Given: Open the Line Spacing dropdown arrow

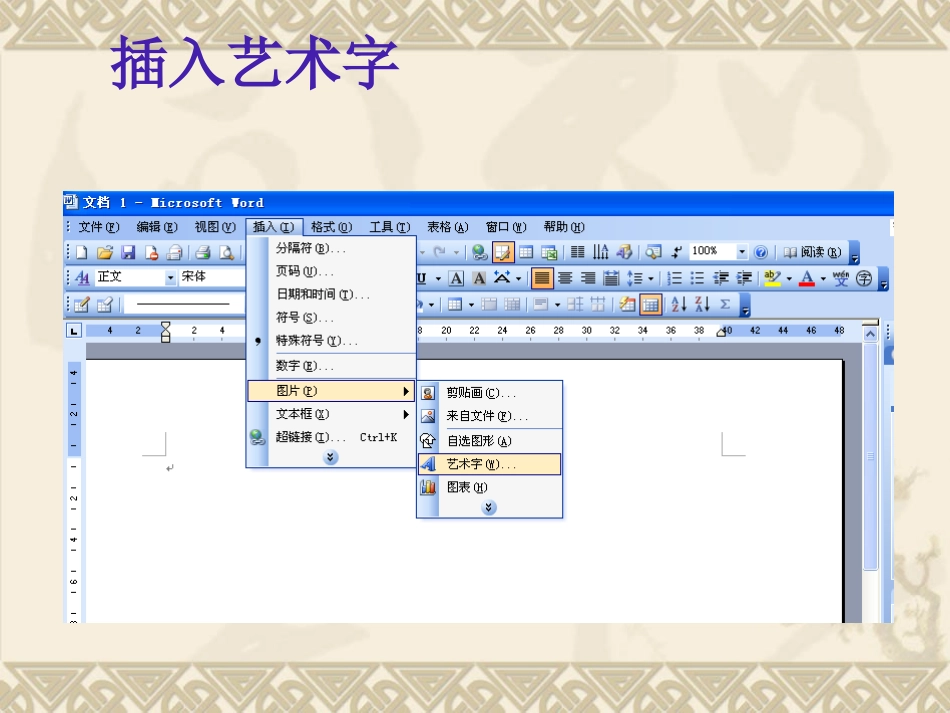Looking at the screenshot, I should [x=651, y=279].
